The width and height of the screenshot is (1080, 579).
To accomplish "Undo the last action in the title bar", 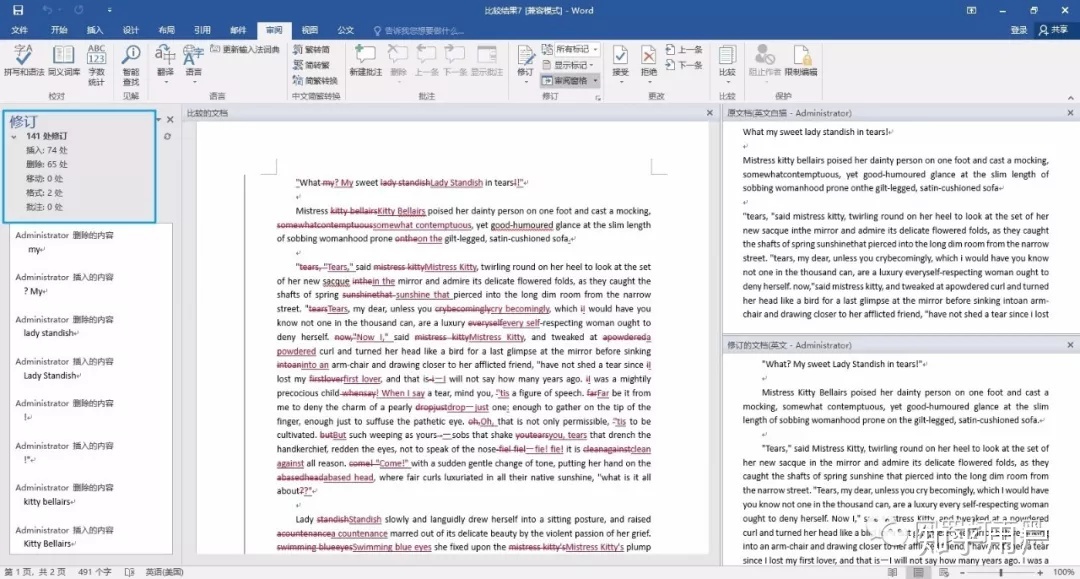I will pos(47,10).
